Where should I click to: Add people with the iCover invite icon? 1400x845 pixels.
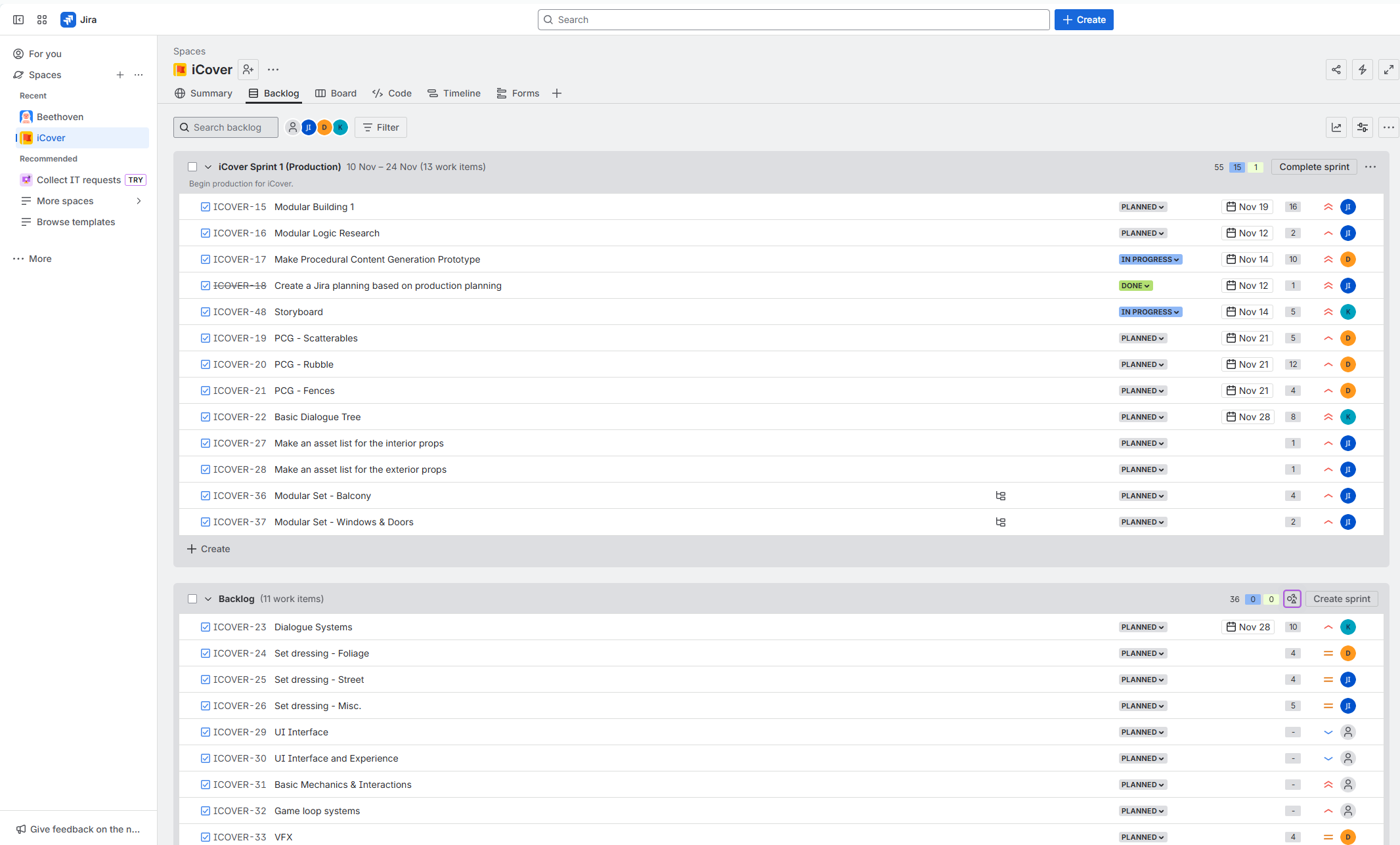pos(248,70)
